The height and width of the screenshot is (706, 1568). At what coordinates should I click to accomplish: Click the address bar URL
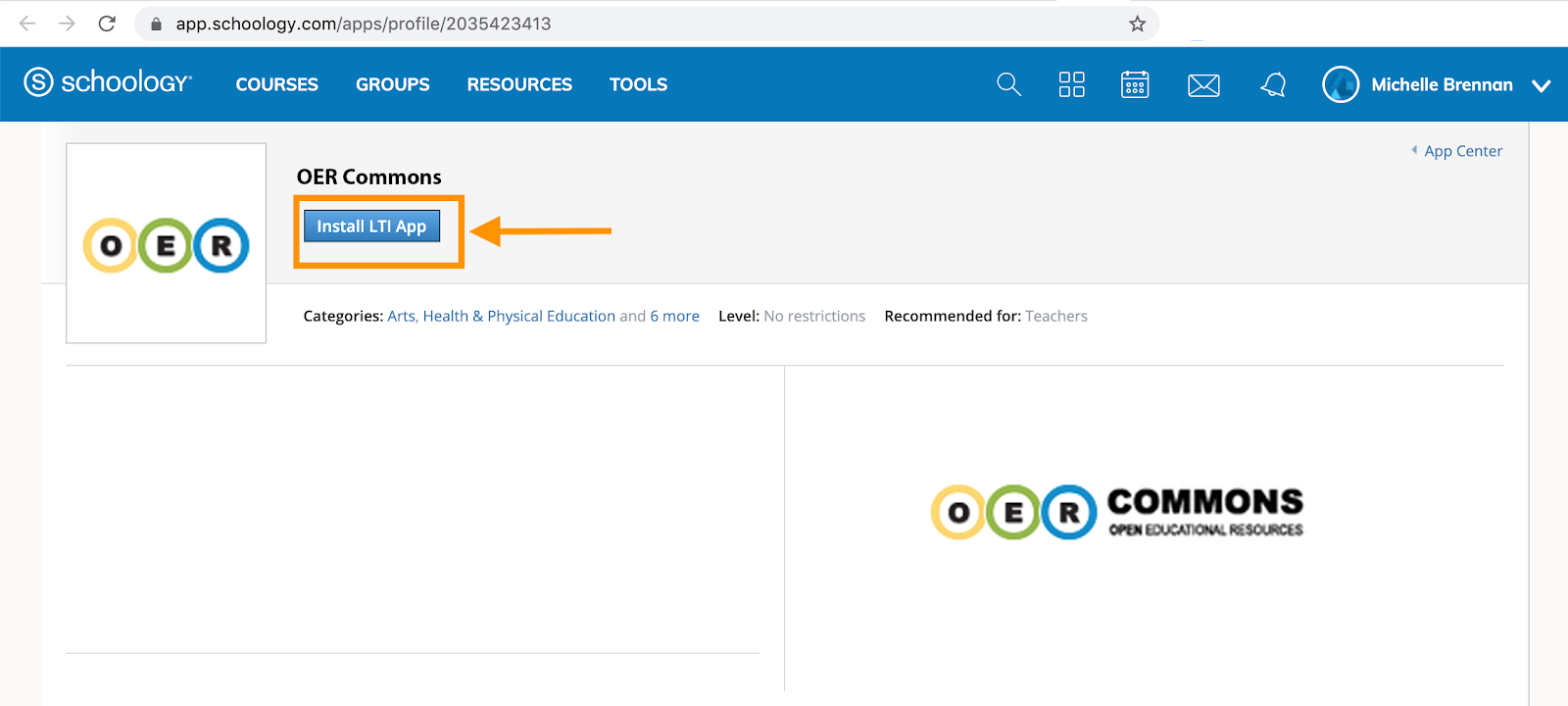pos(364,24)
